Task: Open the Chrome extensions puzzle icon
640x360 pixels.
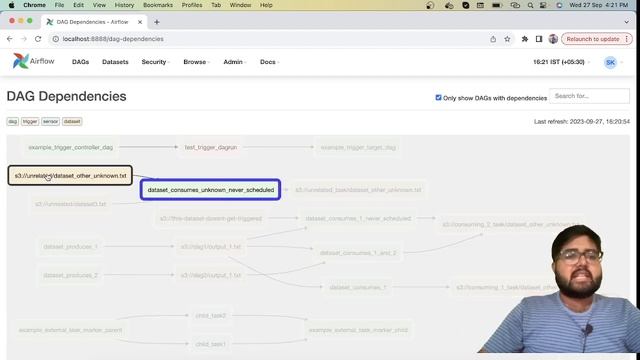Action: (x=525, y=39)
